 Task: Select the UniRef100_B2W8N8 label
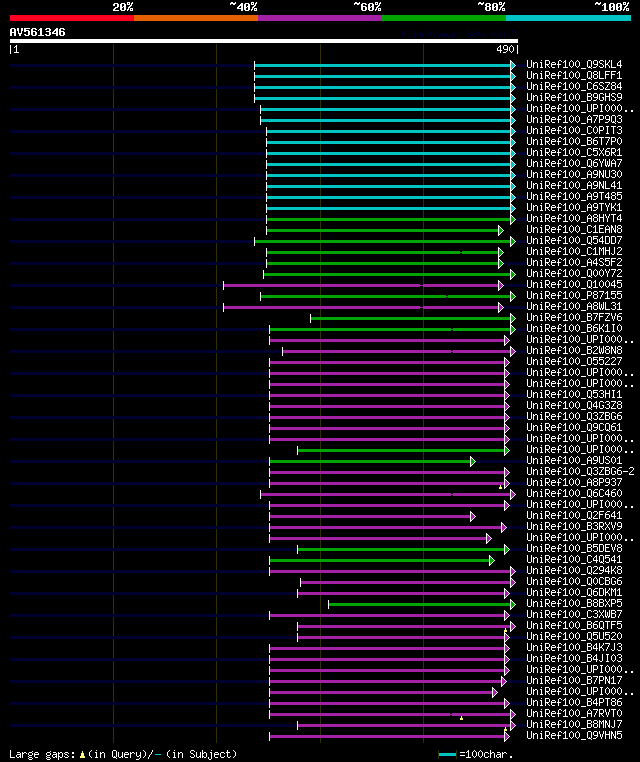[x=574, y=350]
